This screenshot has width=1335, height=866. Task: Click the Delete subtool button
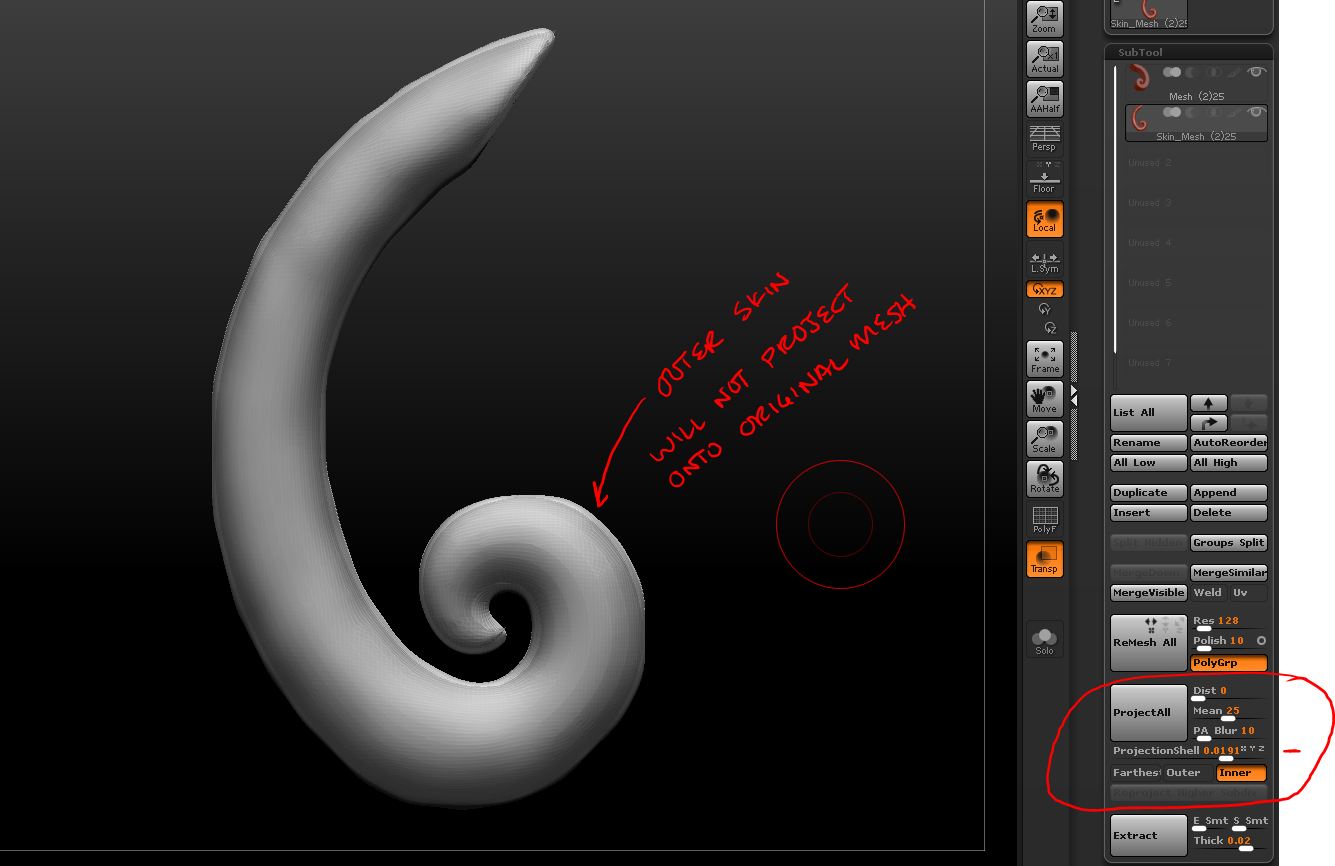click(1229, 513)
